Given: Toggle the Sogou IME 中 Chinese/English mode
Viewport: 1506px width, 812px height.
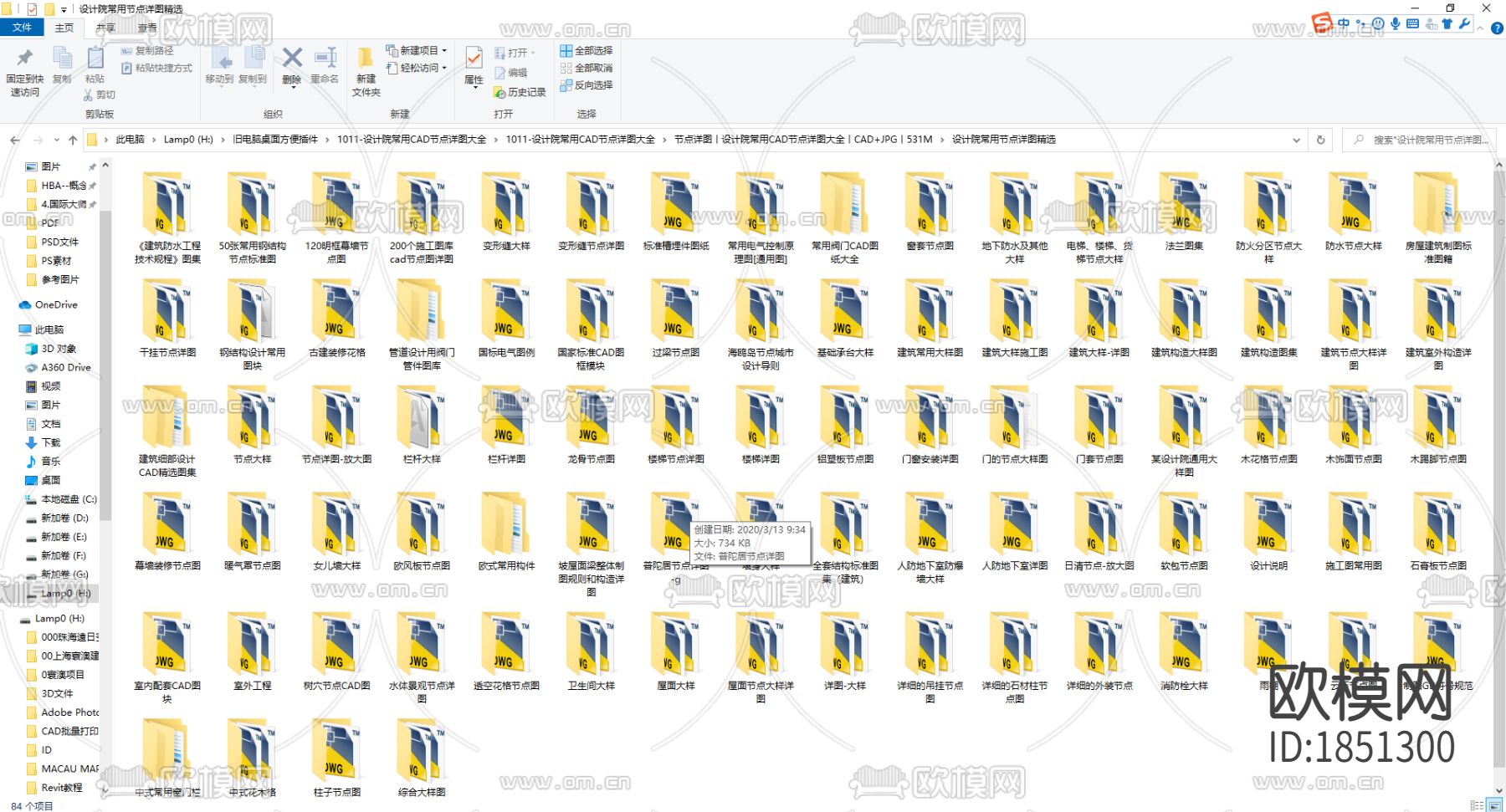Looking at the screenshot, I should coord(1343,23).
